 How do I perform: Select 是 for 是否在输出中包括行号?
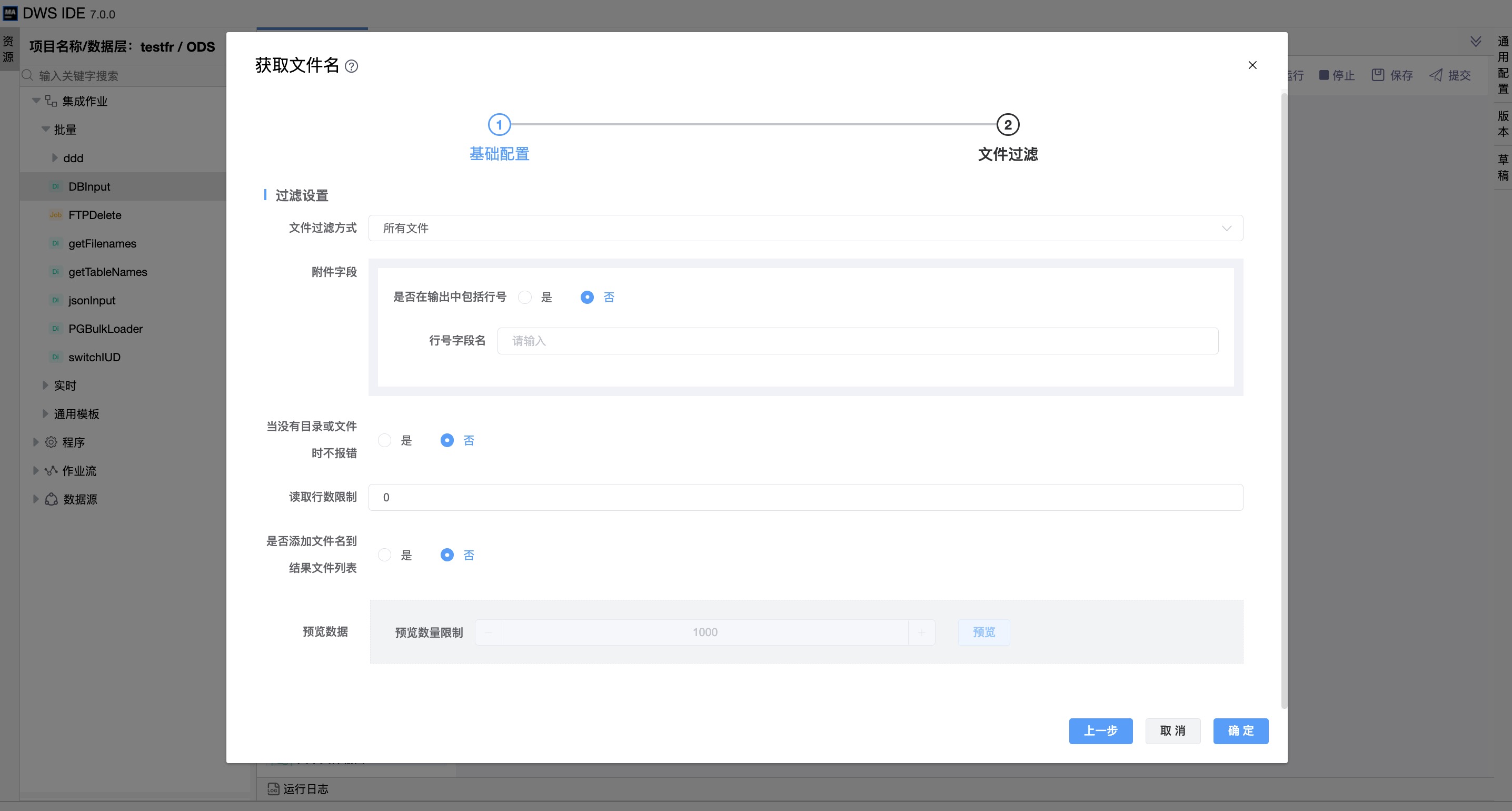(525, 297)
